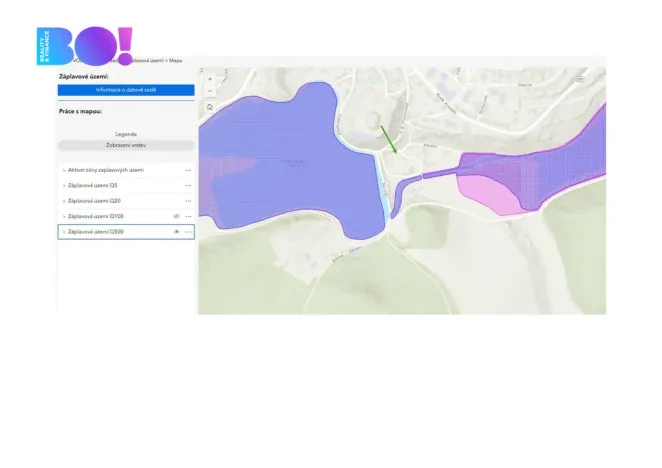Open options menu for Záplavová území Q100
The width and height of the screenshot is (662, 468).
(x=188, y=216)
